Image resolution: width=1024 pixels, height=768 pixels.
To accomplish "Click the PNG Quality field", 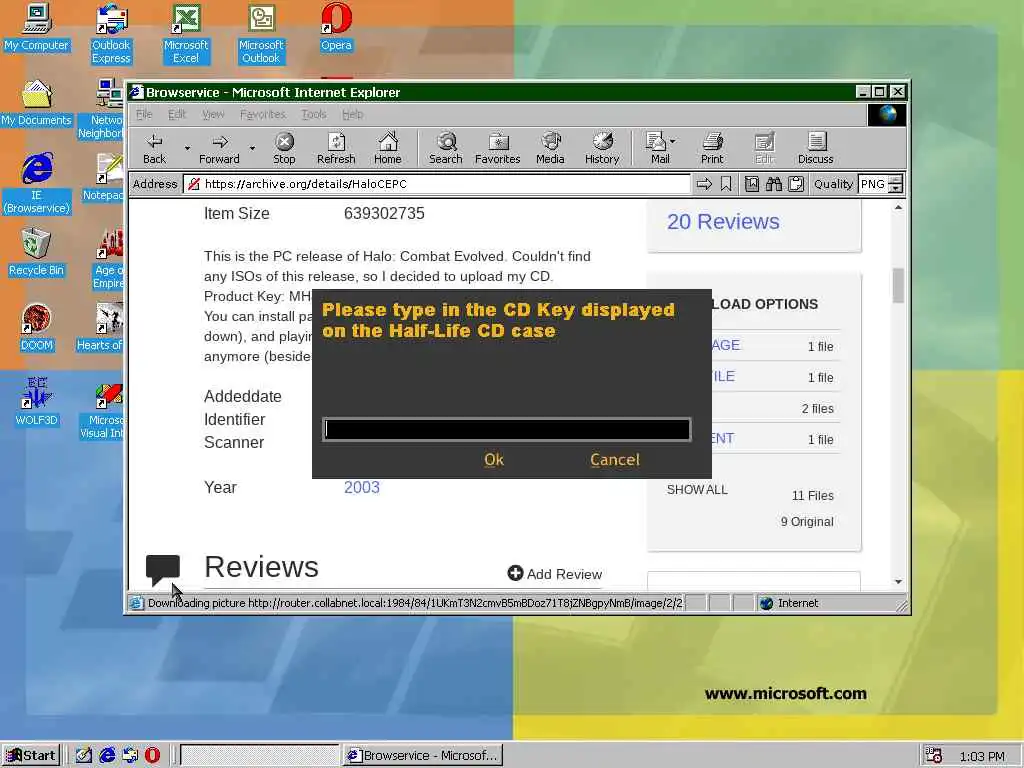I will click(874, 184).
